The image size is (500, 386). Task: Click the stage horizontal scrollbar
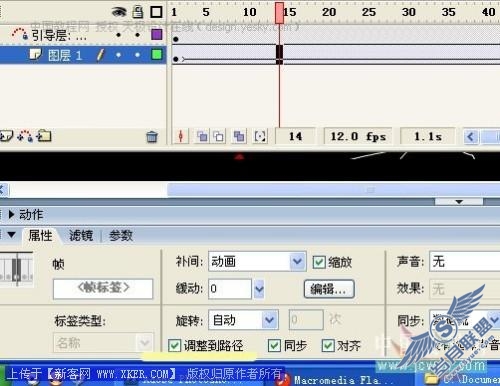[333, 190]
